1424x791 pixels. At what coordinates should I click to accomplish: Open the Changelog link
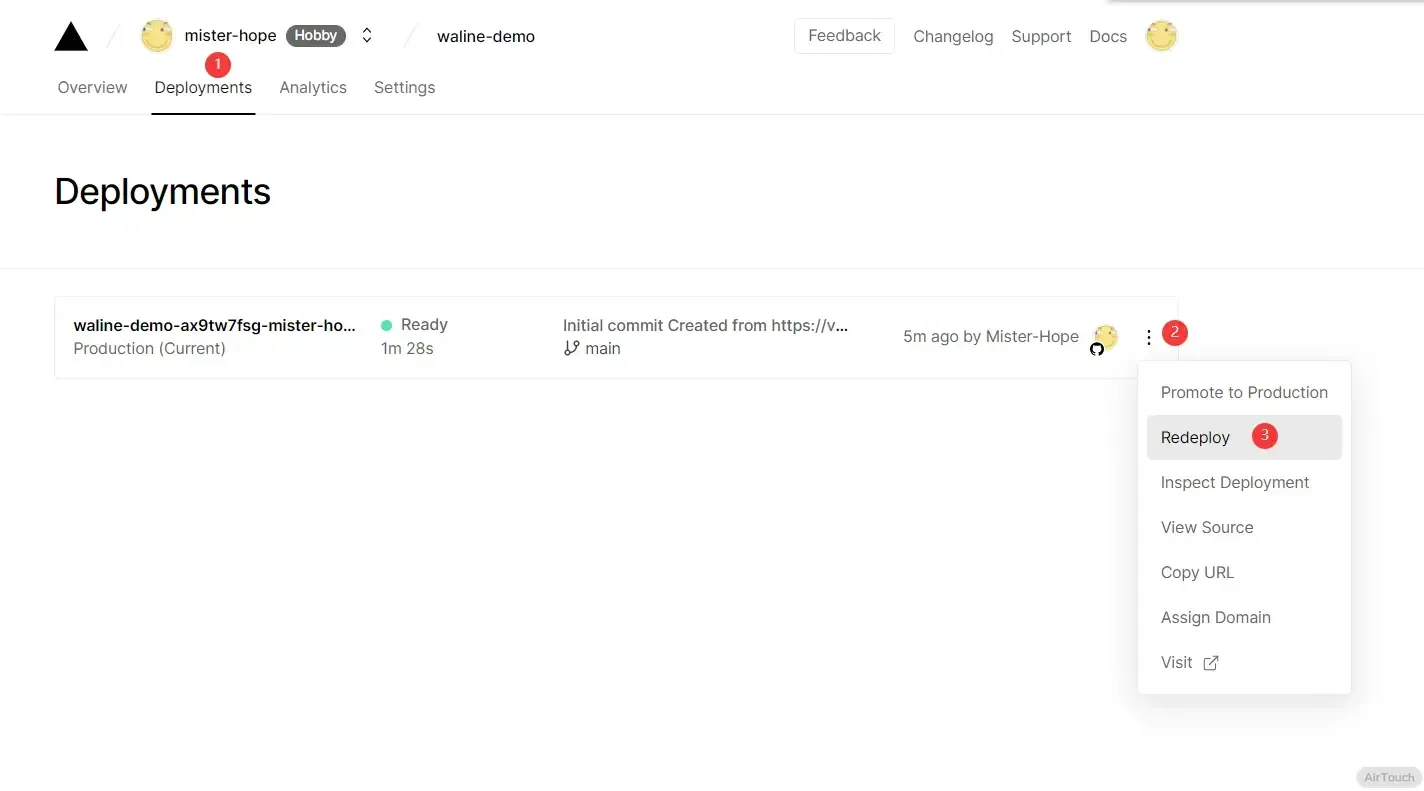[953, 37]
